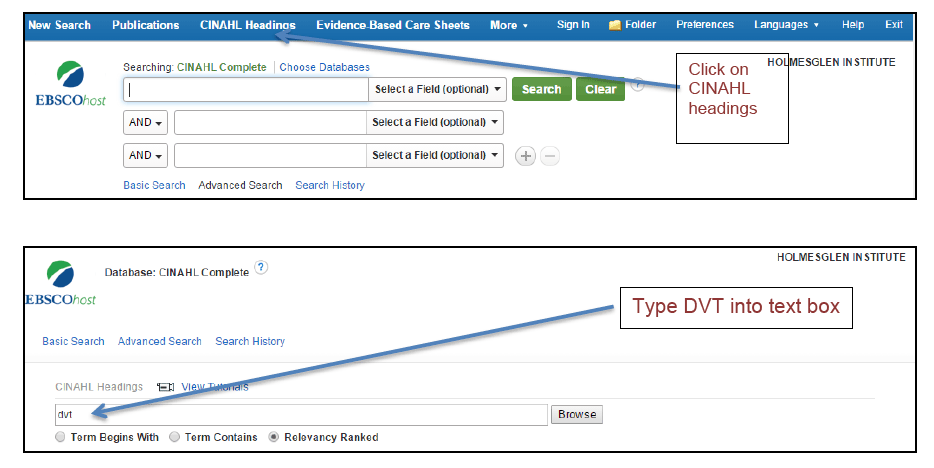
Task: Open Preferences in the top bar
Action: coord(705,24)
